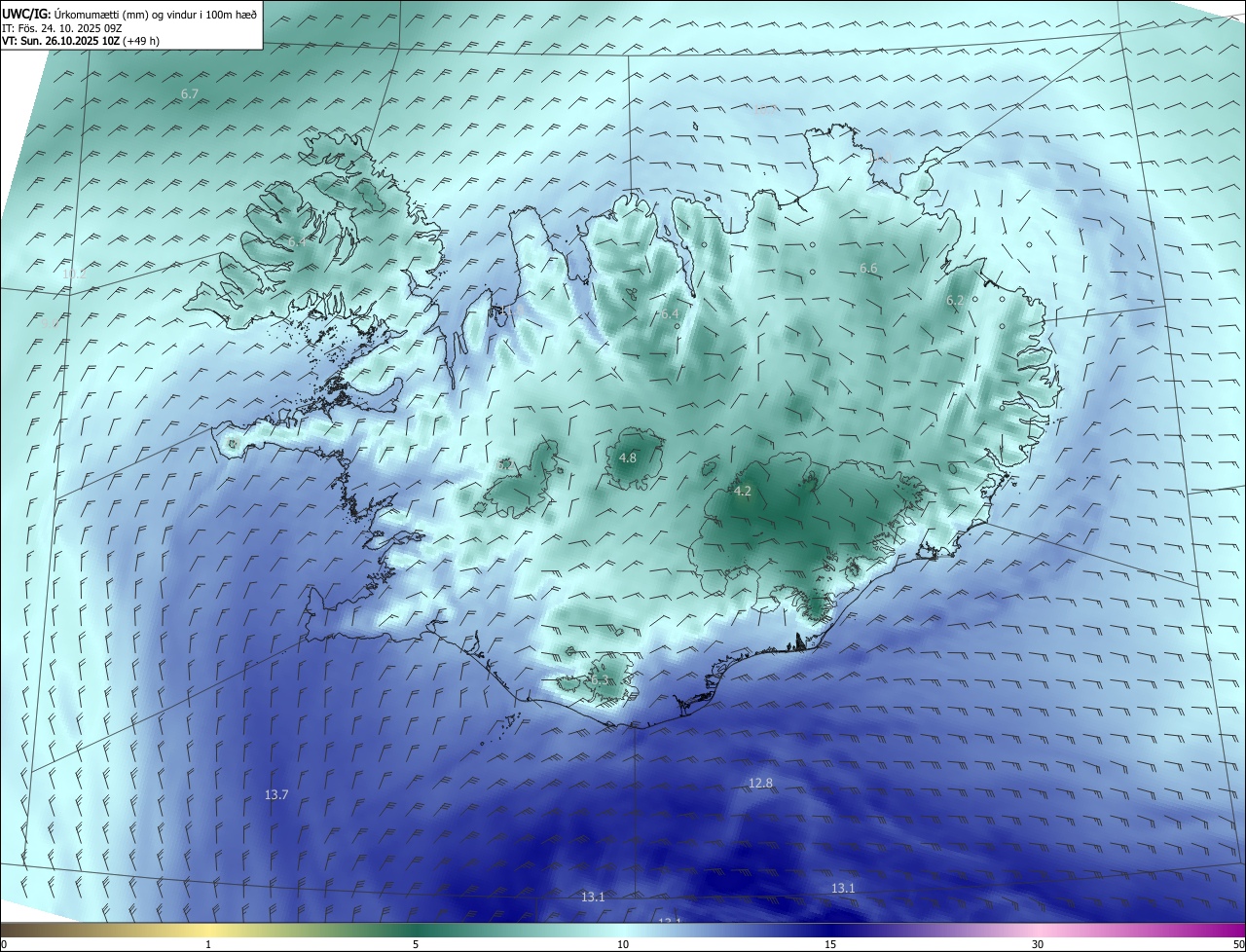
Task: Click the 4.8 value label
Action: click(x=628, y=458)
